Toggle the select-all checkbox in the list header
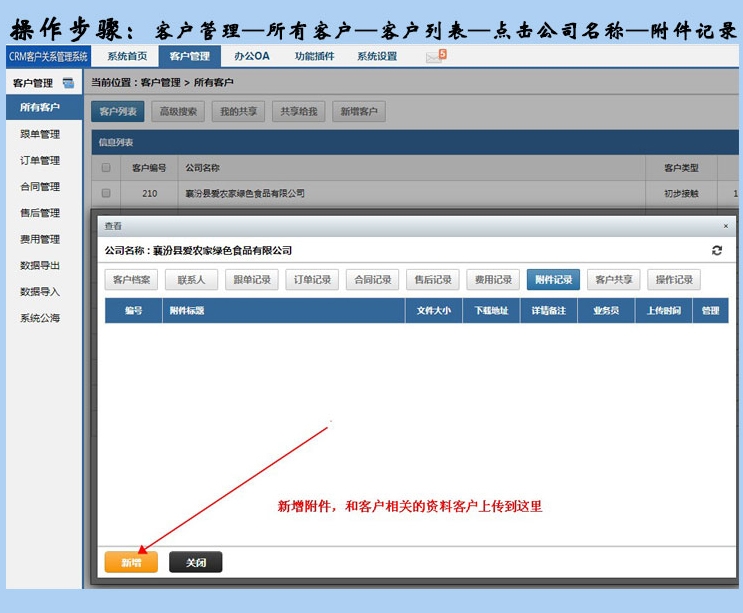The height and width of the screenshot is (613, 743). (x=106, y=168)
